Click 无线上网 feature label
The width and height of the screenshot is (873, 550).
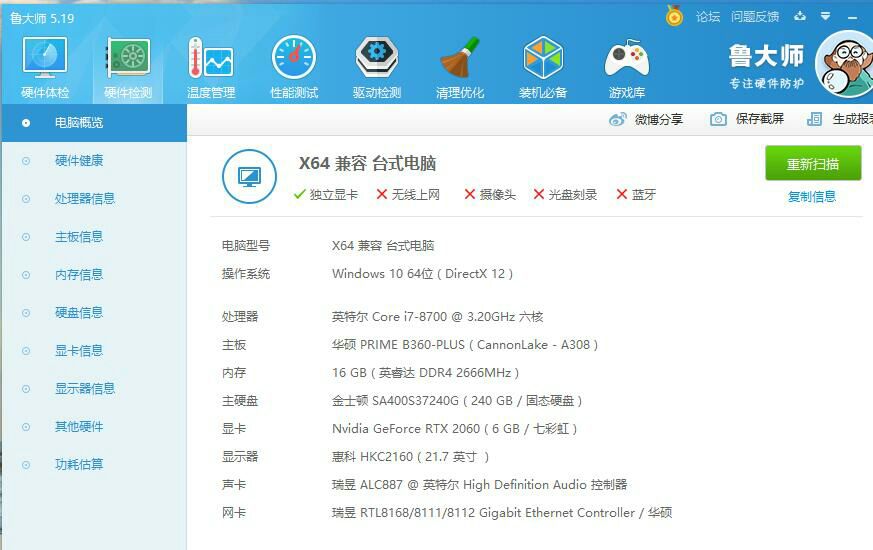pos(408,194)
